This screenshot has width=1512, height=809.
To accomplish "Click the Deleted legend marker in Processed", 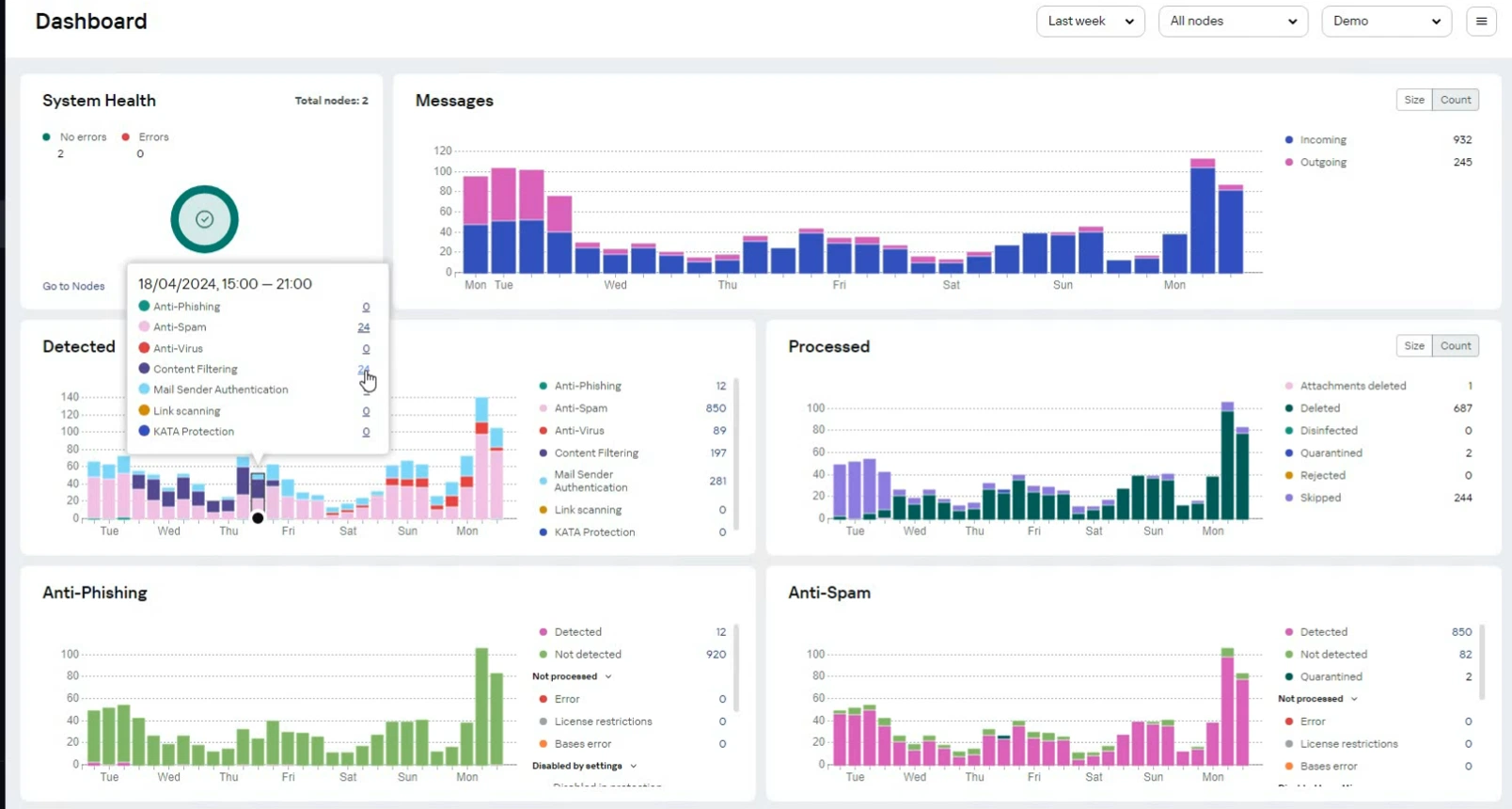I will [1288, 408].
